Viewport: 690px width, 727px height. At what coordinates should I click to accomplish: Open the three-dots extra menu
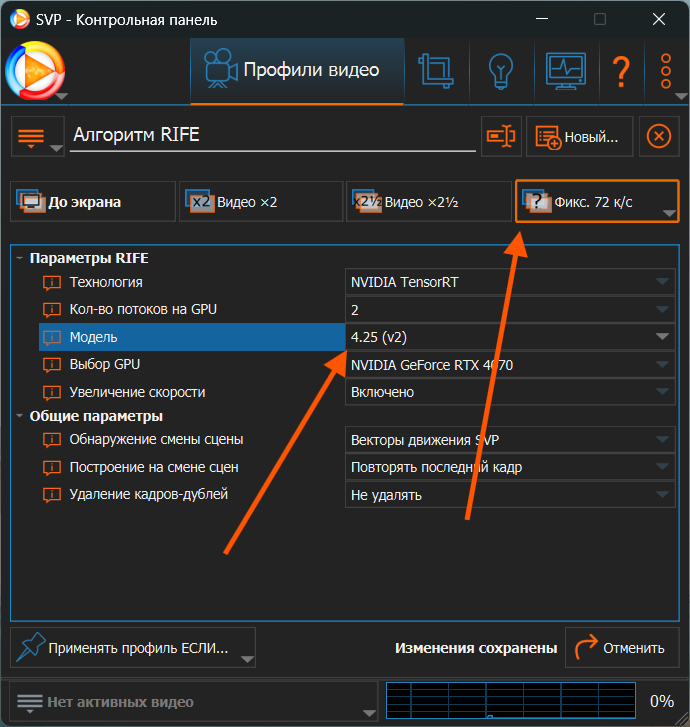[666, 70]
